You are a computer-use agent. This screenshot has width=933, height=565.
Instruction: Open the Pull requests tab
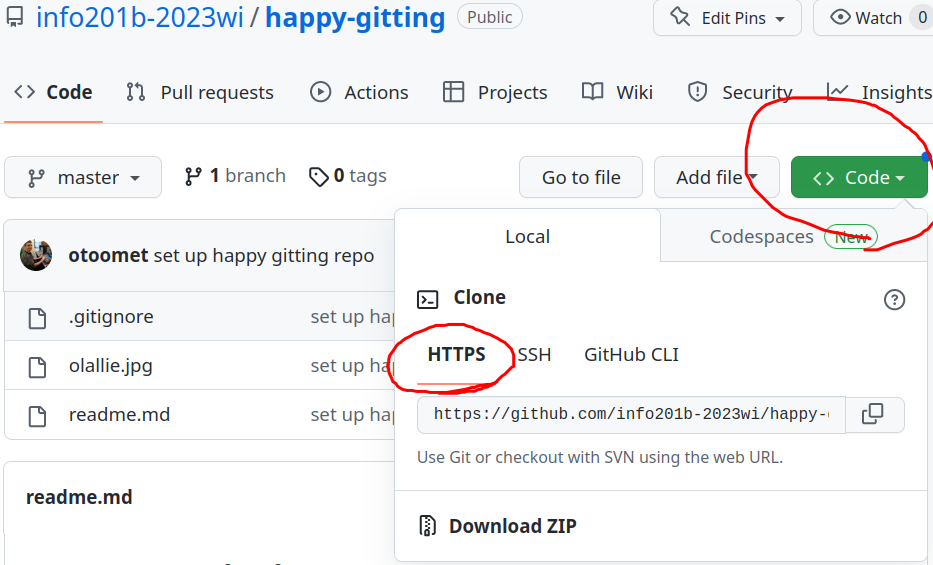click(199, 92)
